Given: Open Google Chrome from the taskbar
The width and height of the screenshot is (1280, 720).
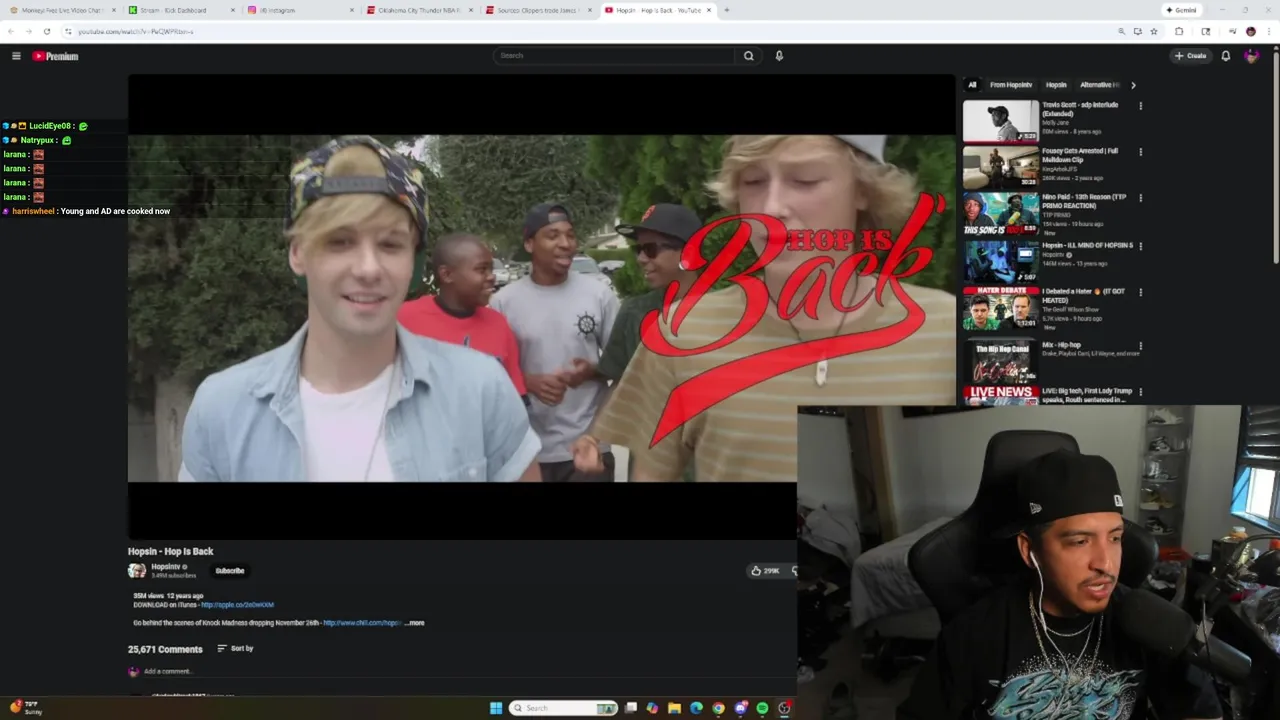Looking at the screenshot, I should 718,708.
